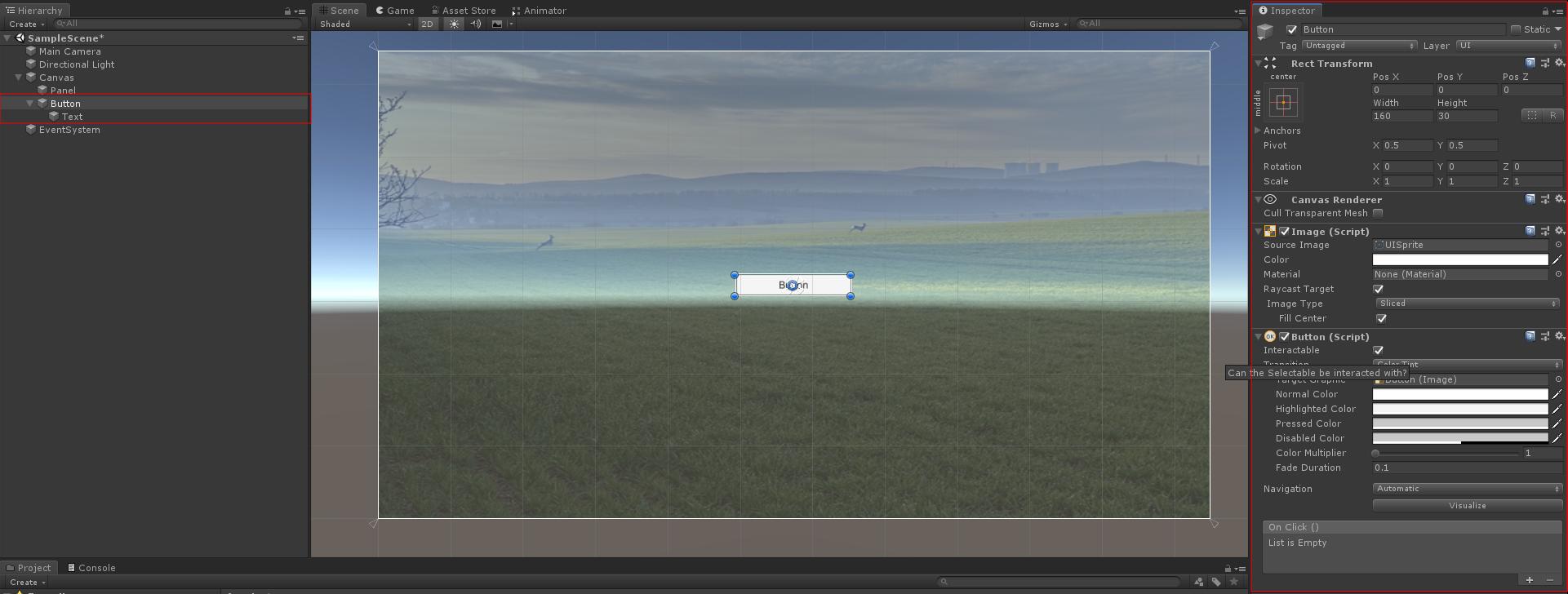Open Image (Script) help reference icon

click(1530, 231)
